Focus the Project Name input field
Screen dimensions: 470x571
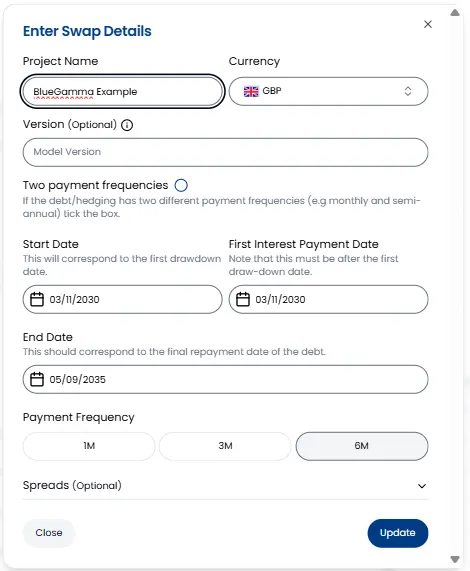122,91
